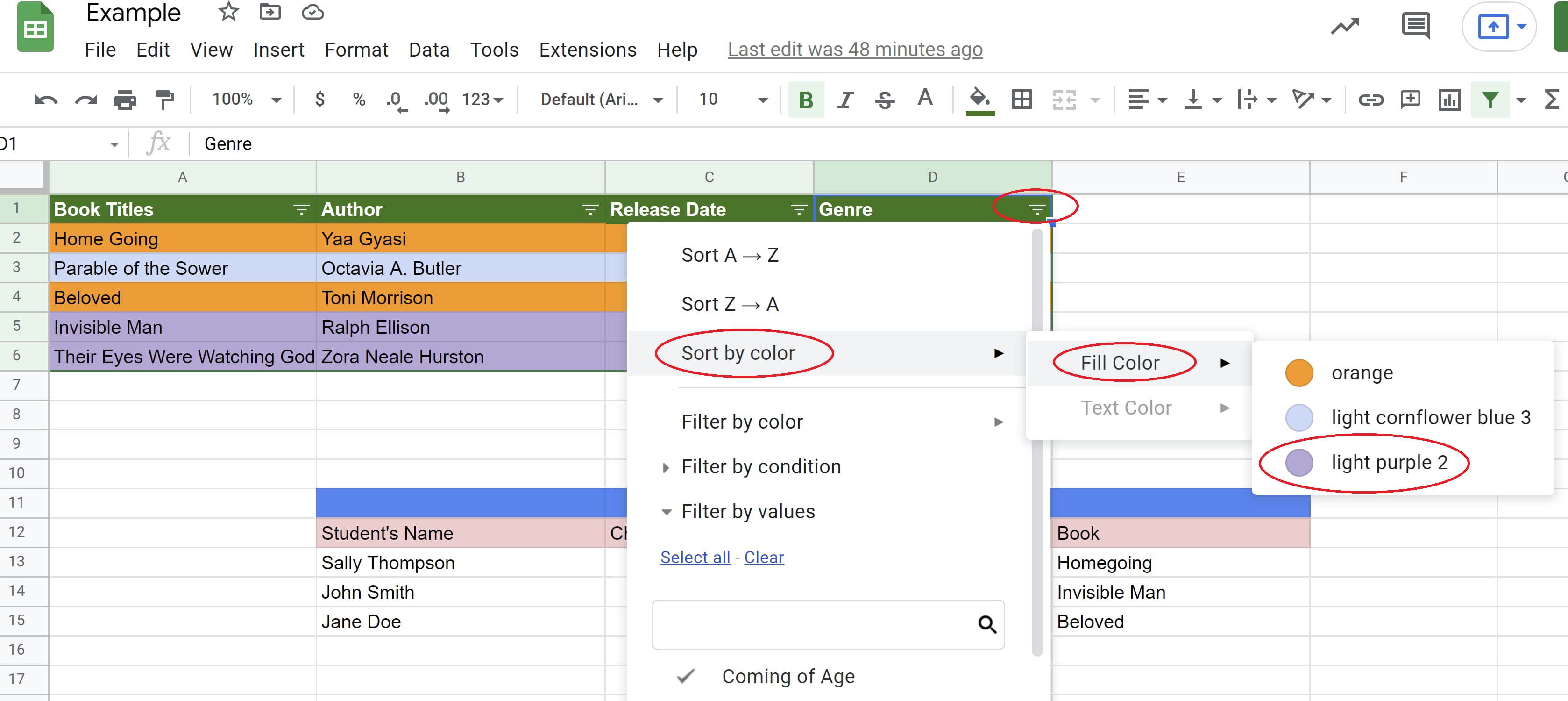Image resolution: width=1568 pixels, height=701 pixels.
Task: Choose Sort Z → A option
Action: click(730, 303)
